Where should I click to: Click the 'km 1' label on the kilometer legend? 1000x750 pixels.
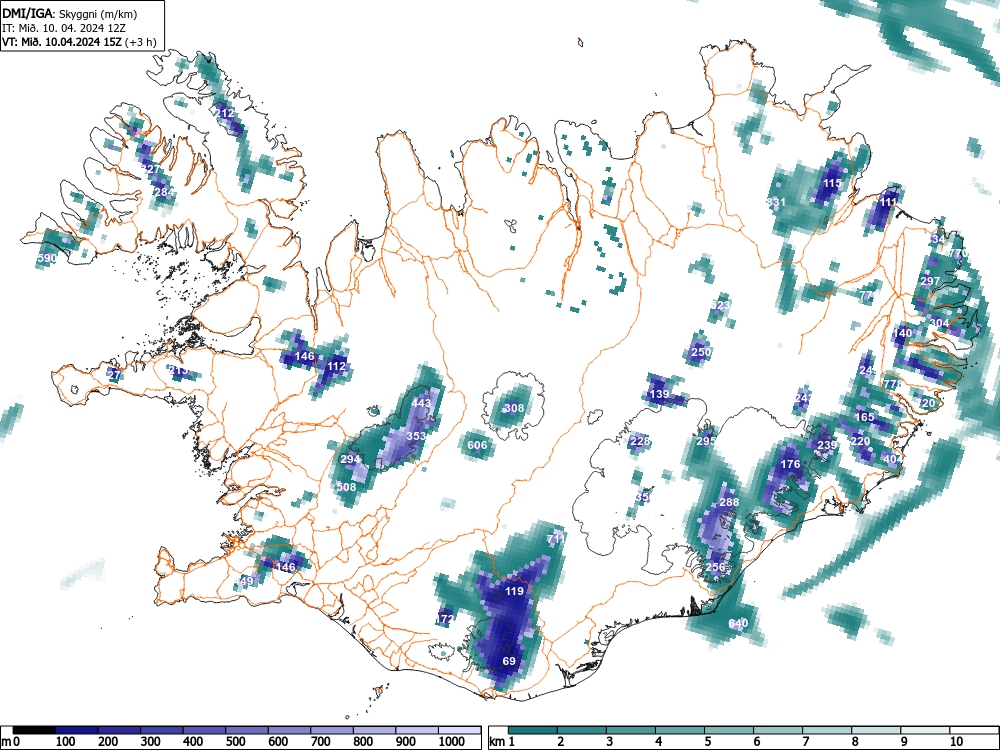pos(503,742)
